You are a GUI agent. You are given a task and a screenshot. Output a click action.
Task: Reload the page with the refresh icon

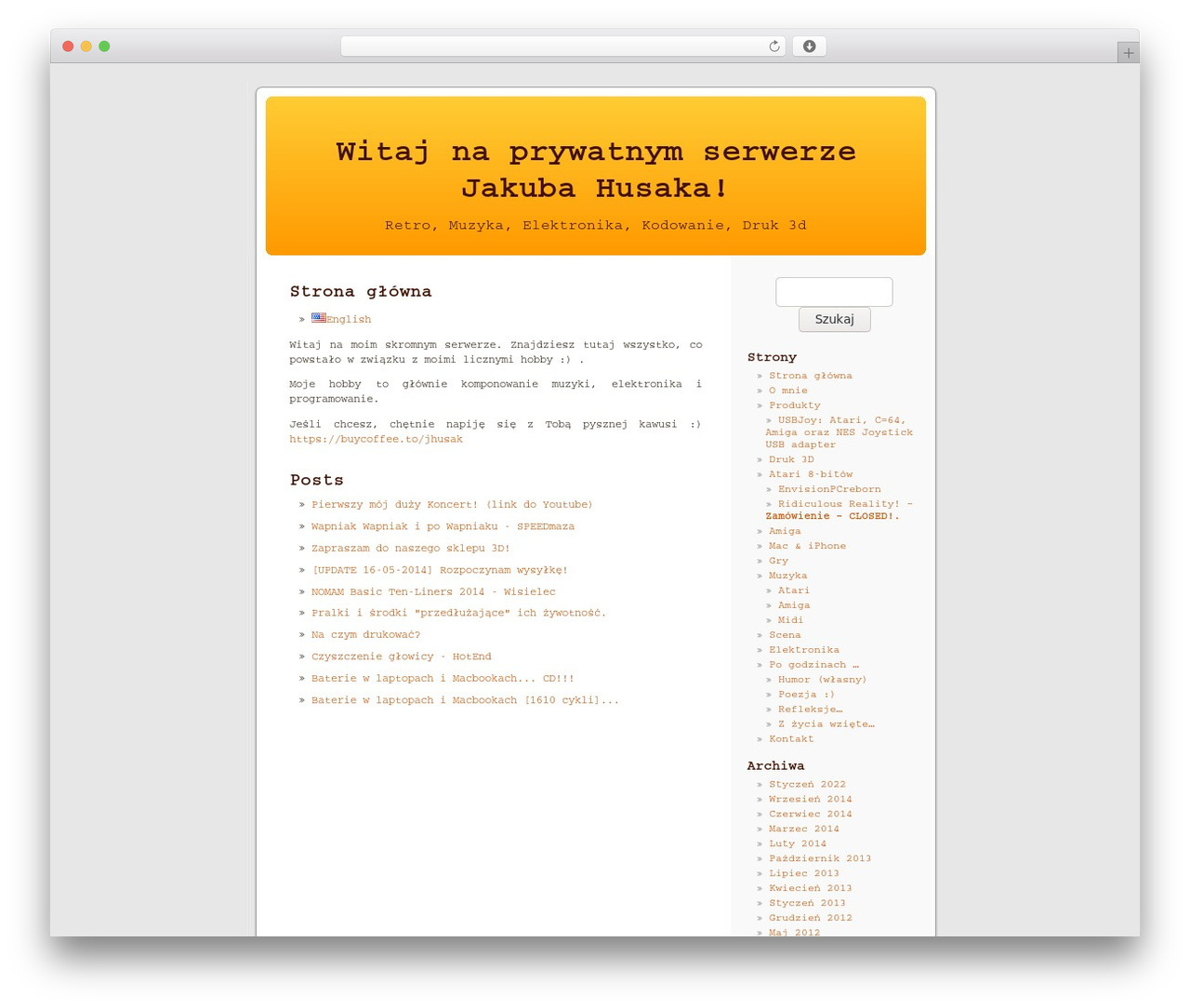point(773,46)
